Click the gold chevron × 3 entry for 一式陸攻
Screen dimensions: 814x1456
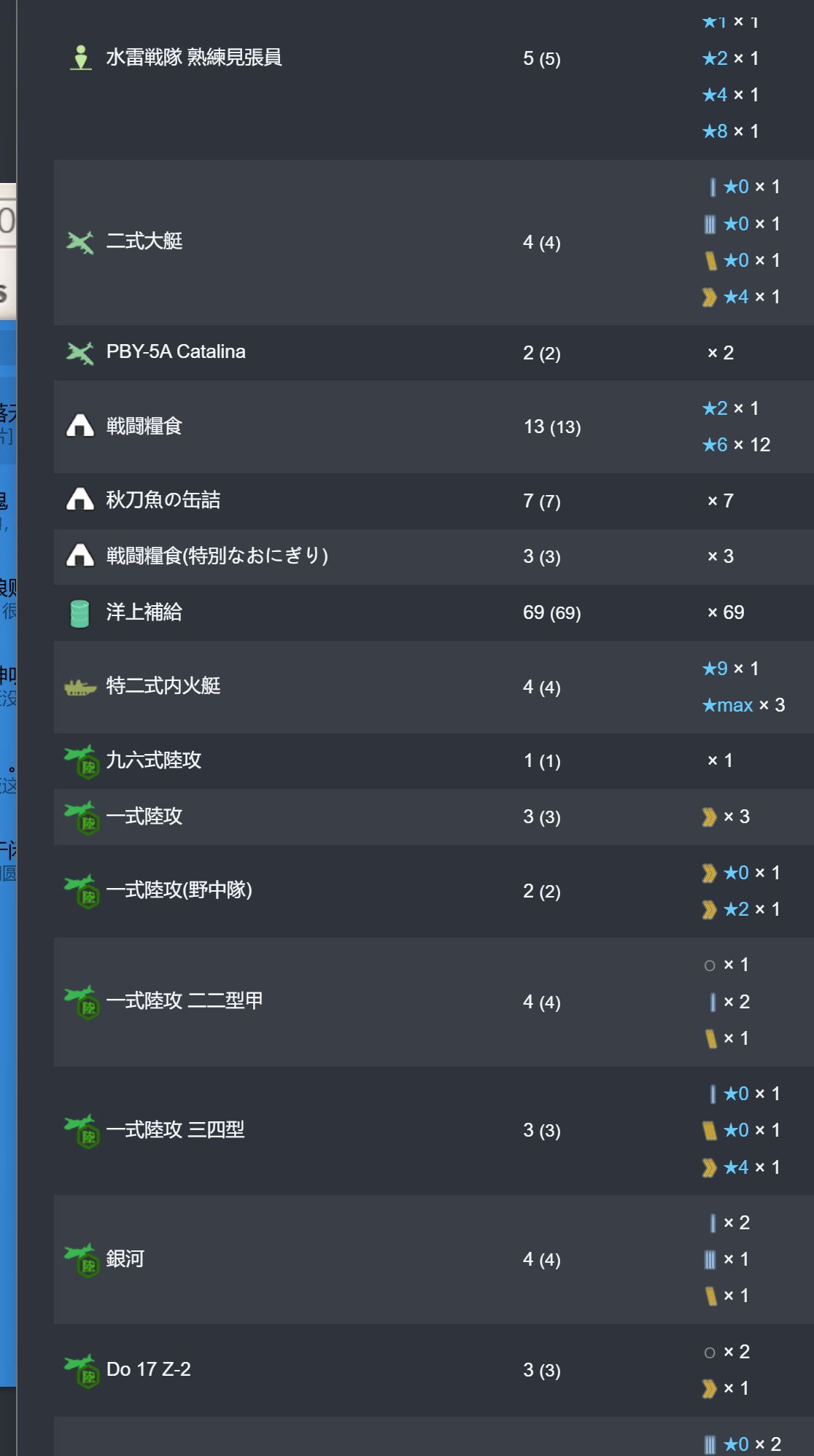tap(726, 817)
